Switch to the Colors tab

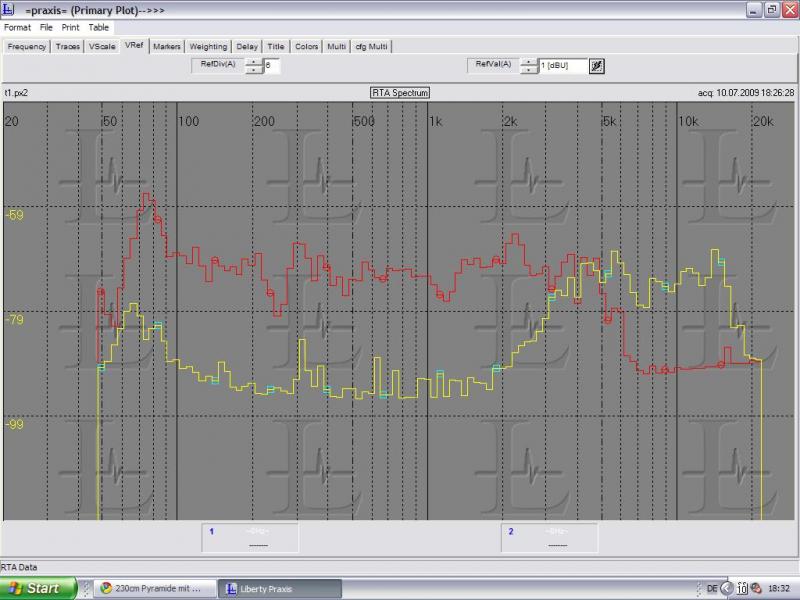click(306, 47)
